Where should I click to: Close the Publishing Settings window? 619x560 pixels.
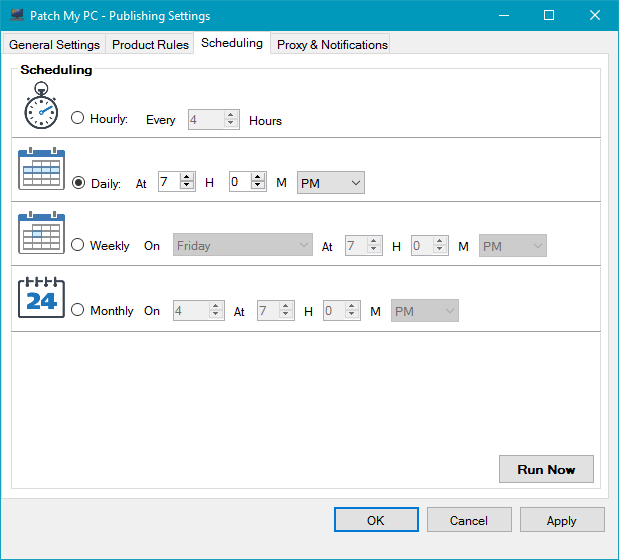[595, 15]
